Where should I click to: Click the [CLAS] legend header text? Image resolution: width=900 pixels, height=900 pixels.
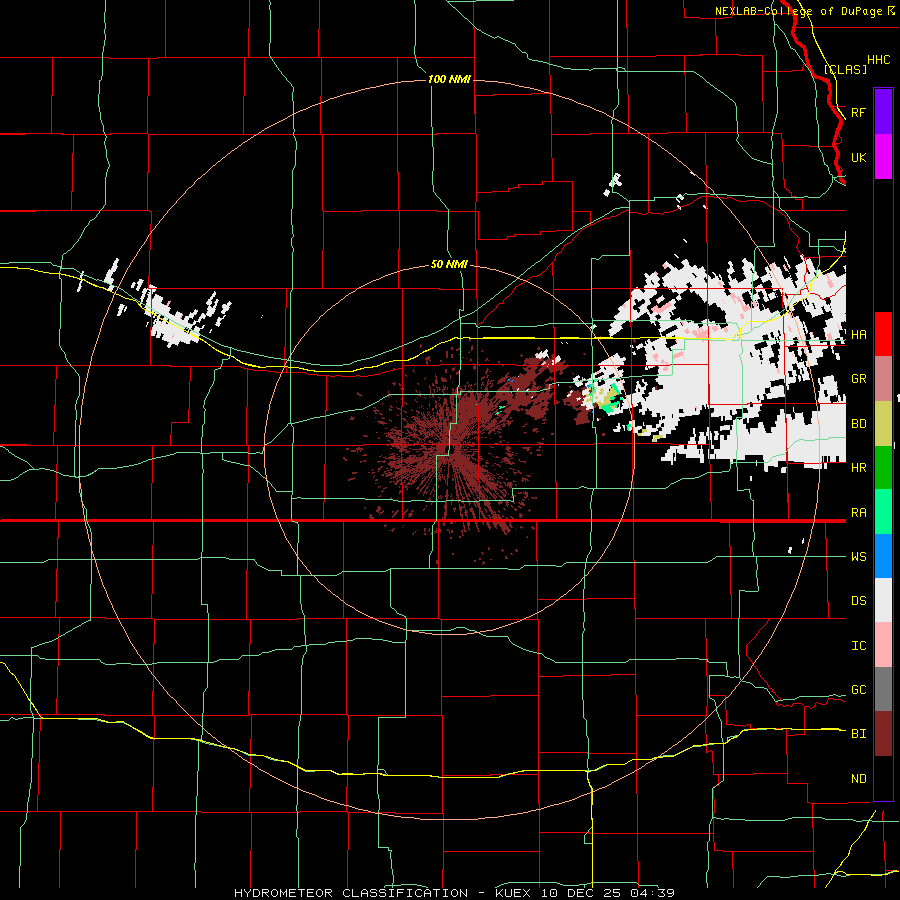pos(845,69)
